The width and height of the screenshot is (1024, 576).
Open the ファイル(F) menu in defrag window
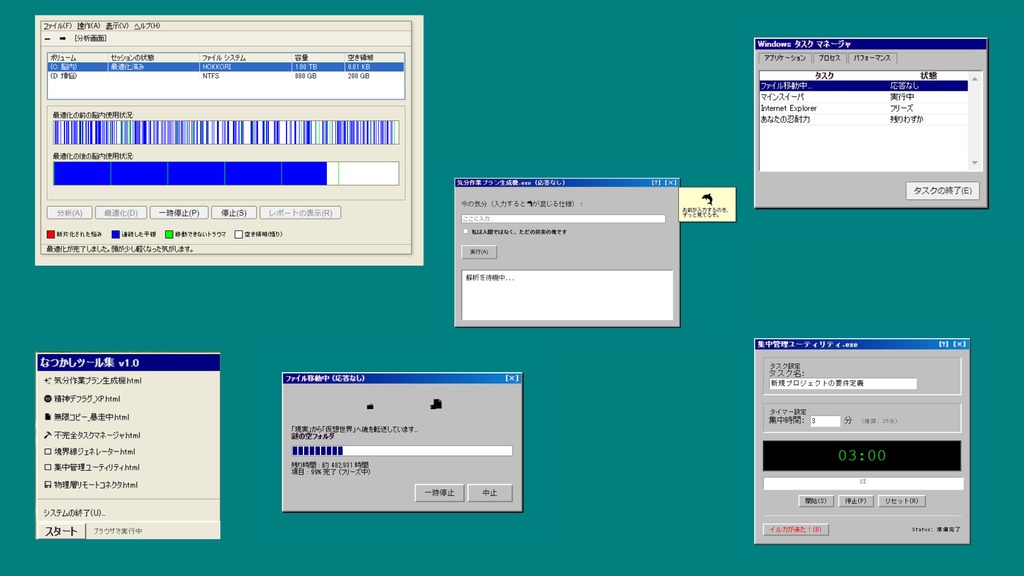[57, 26]
